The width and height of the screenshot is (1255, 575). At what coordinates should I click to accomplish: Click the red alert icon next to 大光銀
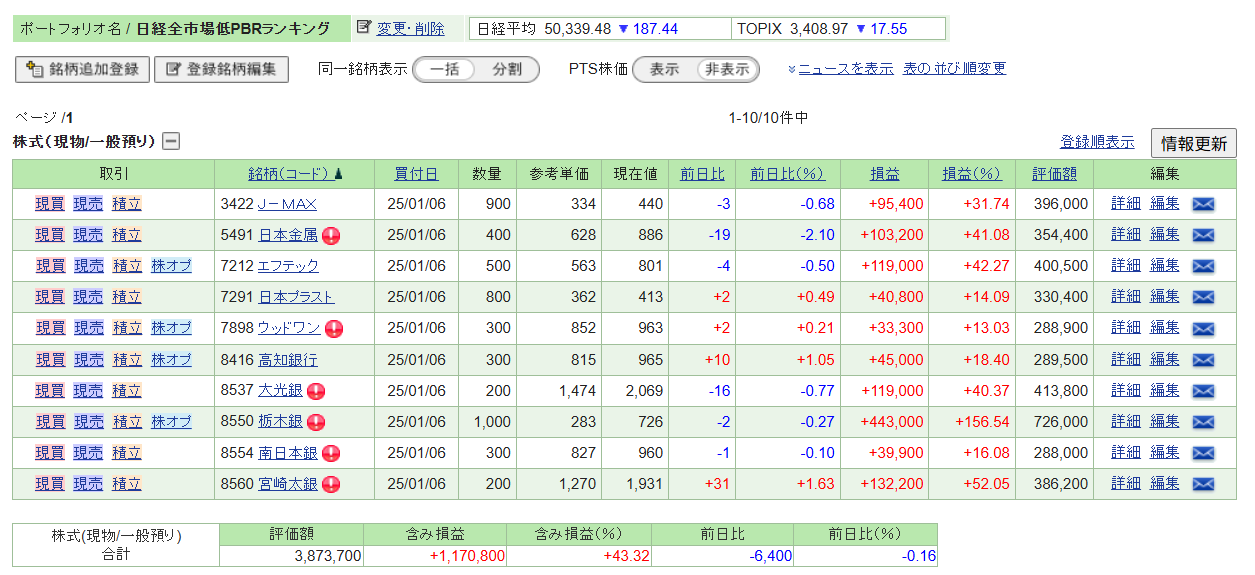pos(316,391)
